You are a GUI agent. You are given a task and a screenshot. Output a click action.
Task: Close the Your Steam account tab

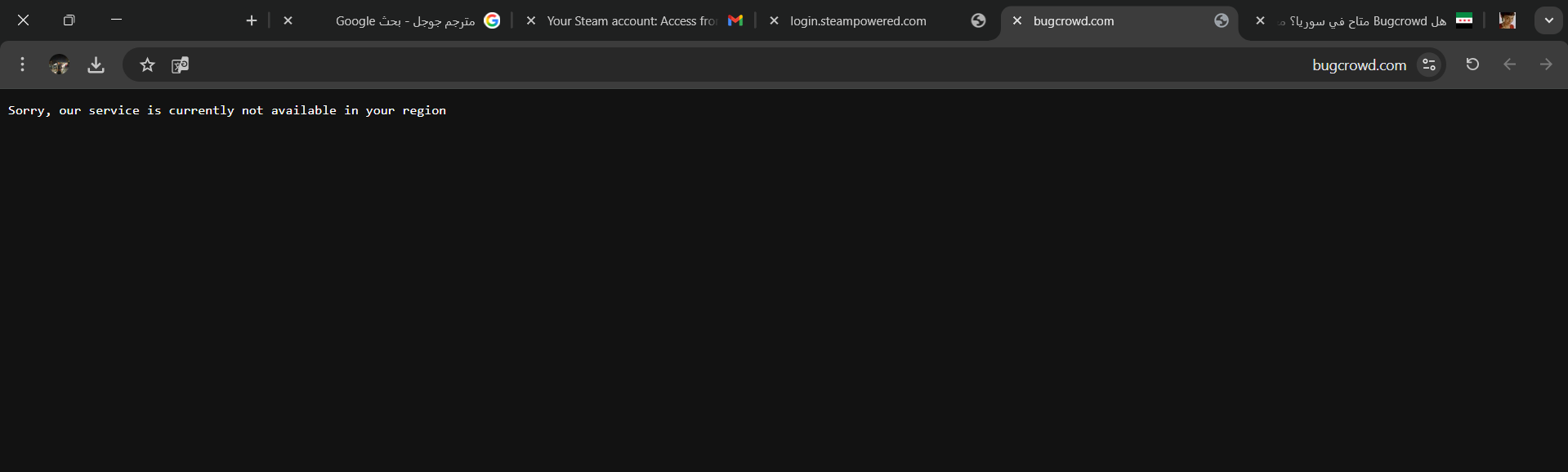tap(531, 21)
